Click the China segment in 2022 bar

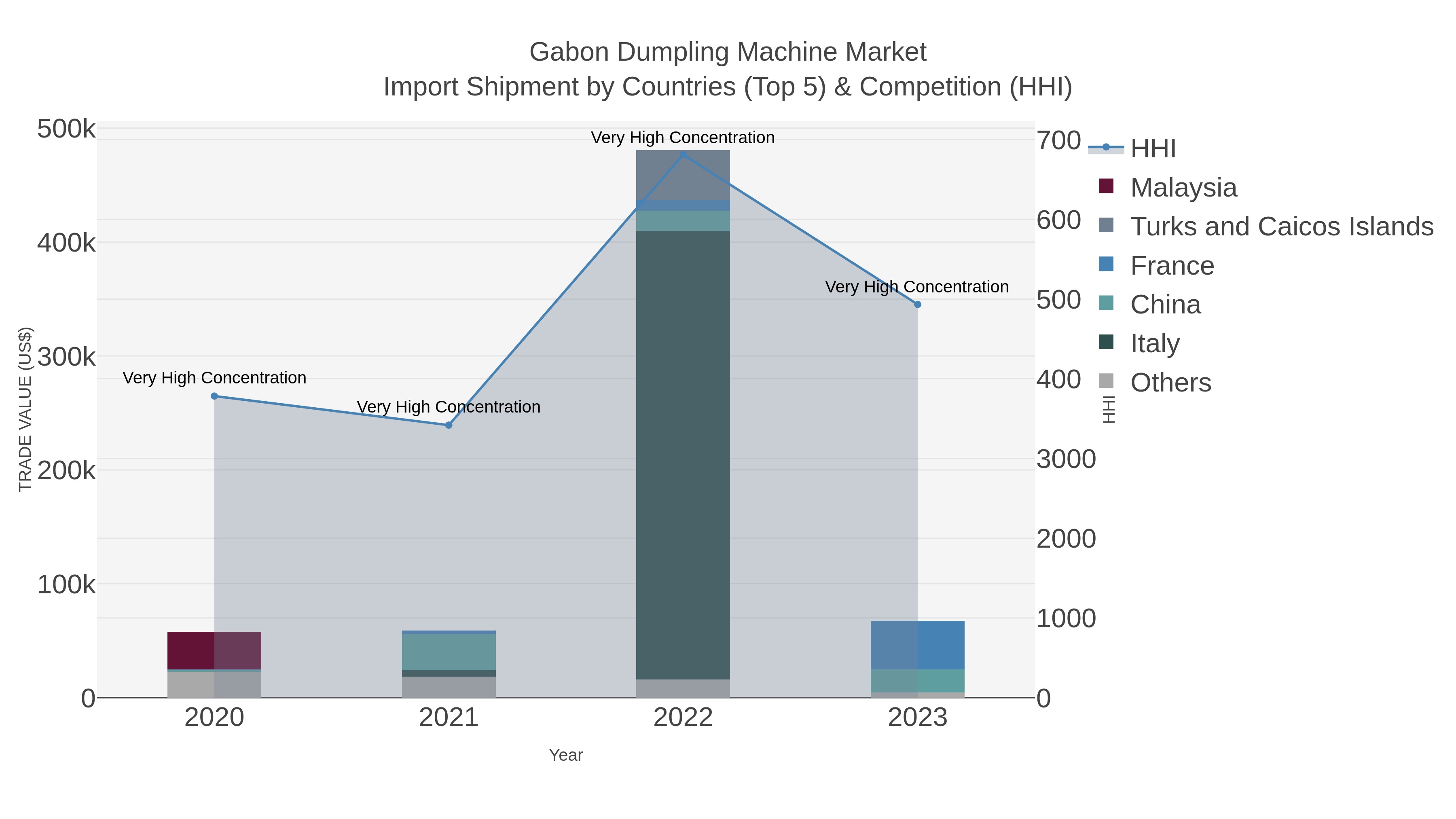(683, 220)
